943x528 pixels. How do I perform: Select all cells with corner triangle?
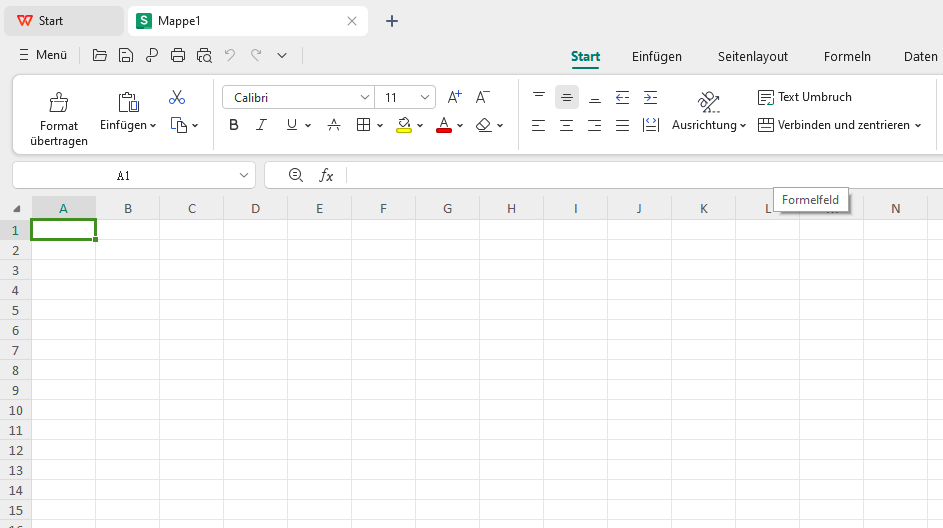point(16,209)
